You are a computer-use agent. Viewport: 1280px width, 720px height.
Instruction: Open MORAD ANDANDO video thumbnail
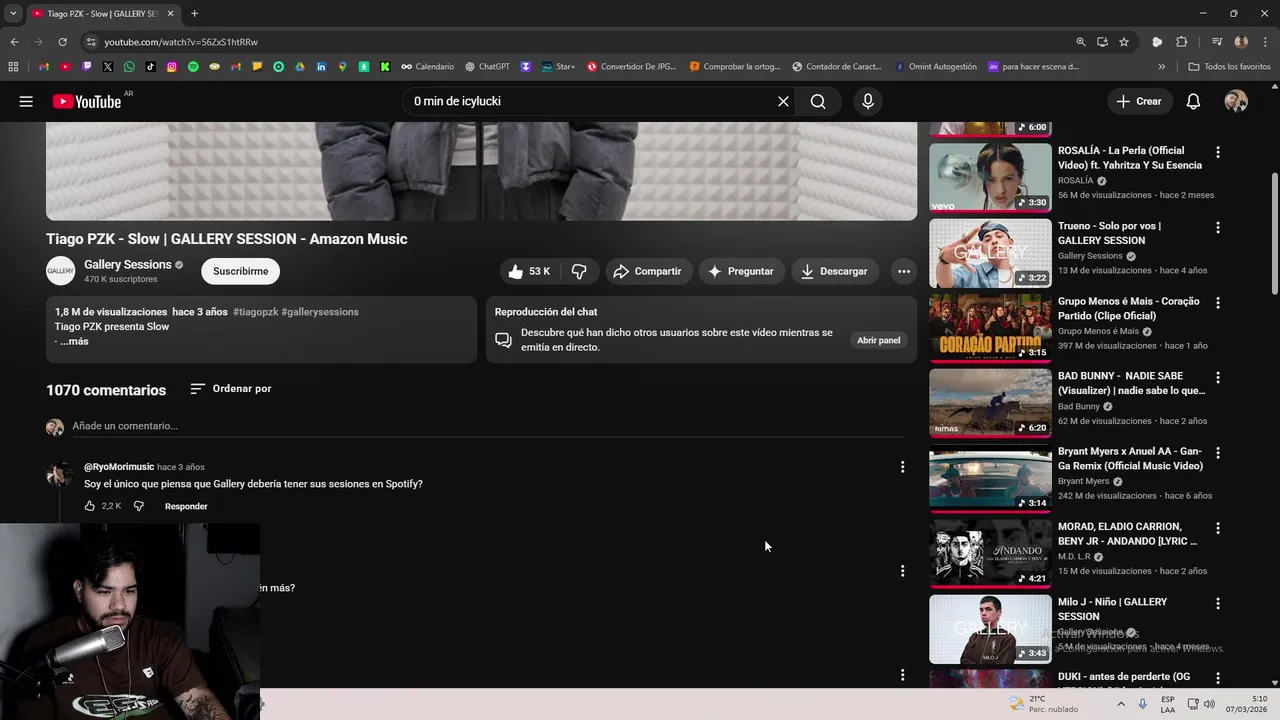click(990, 553)
